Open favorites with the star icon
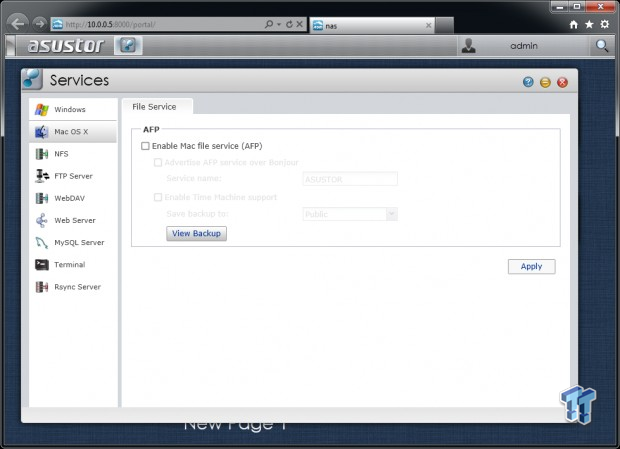Image resolution: width=620 pixels, height=449 pixels. click(x=589, y=25)
